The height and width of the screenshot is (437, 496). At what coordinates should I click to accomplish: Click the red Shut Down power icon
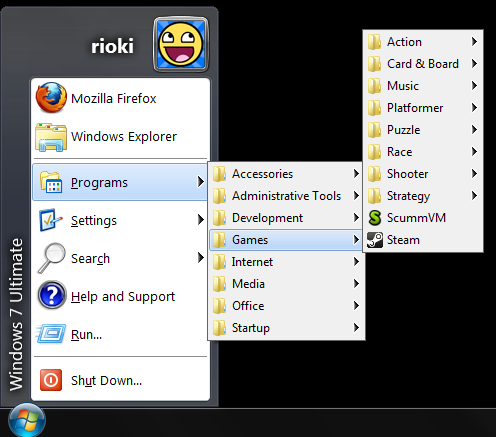[51, 380]
